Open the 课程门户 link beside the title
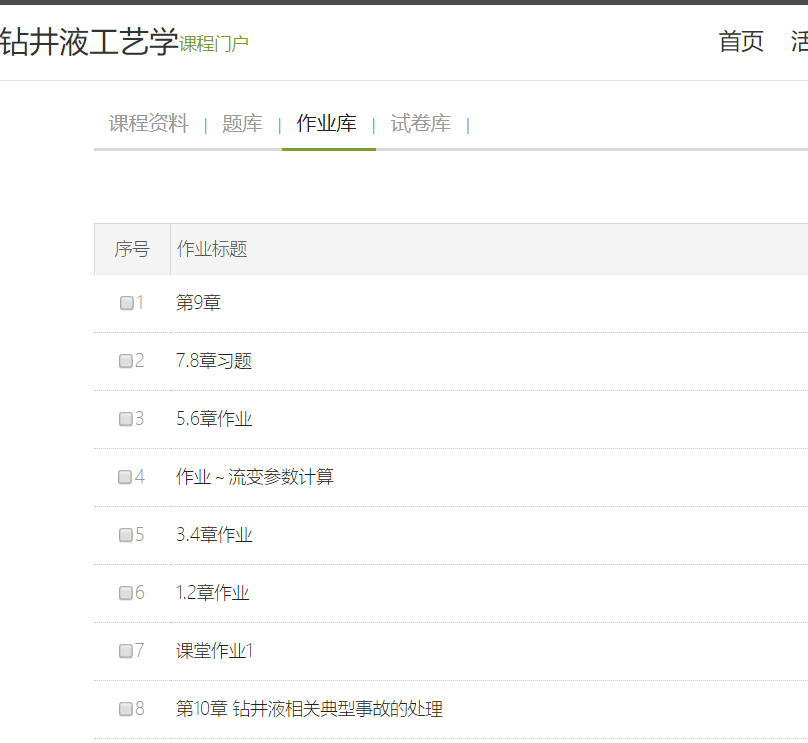The image size is (808, 743). point(214,44)
